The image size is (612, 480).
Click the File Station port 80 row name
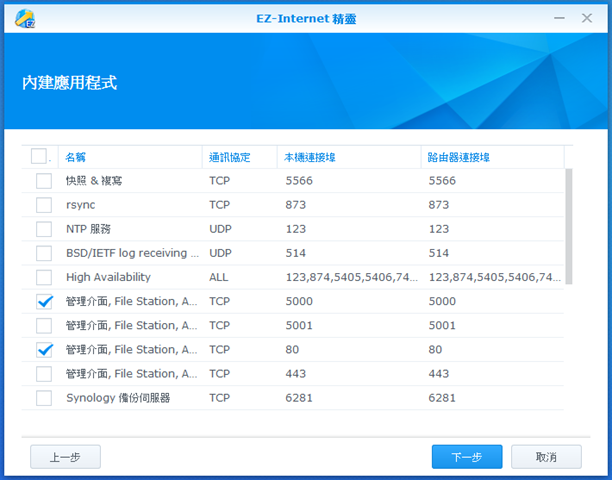click(x=132, y=350)
